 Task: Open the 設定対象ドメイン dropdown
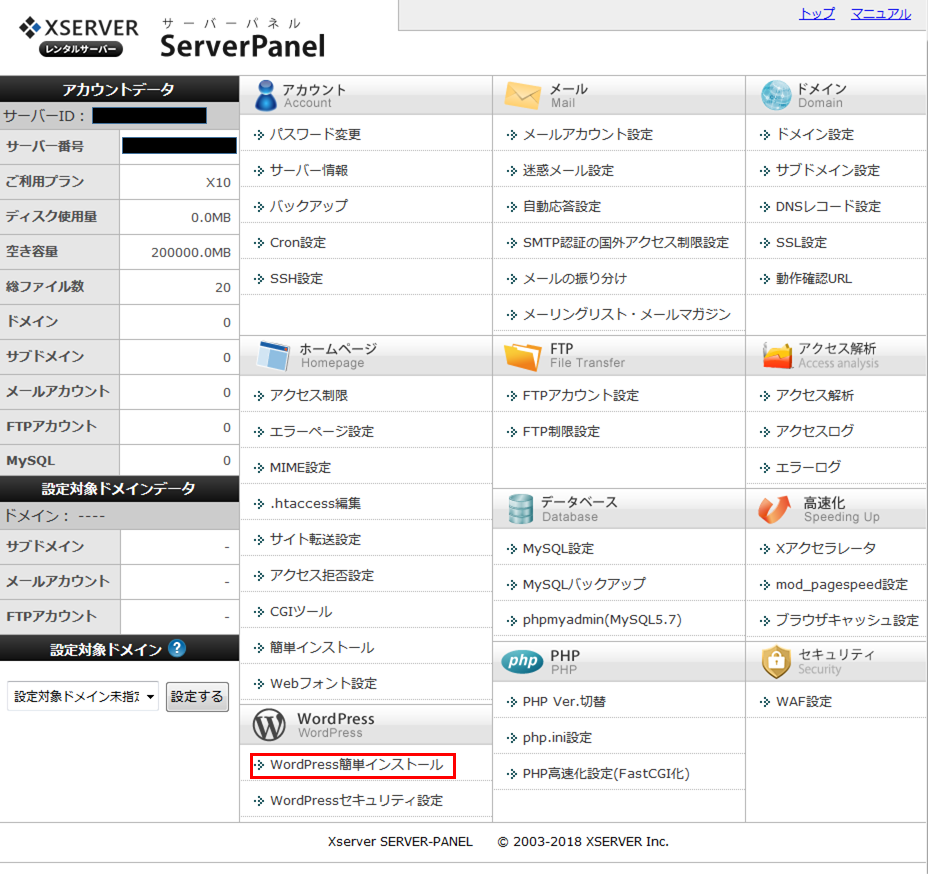pyautogui.click(x=83, y=696)
